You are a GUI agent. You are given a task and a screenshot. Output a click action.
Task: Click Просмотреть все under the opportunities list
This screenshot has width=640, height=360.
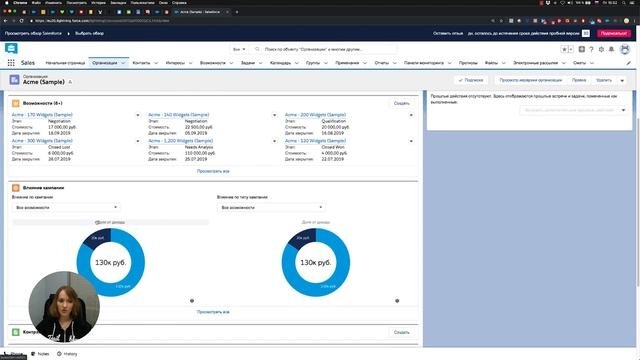(x=213, y=171)
